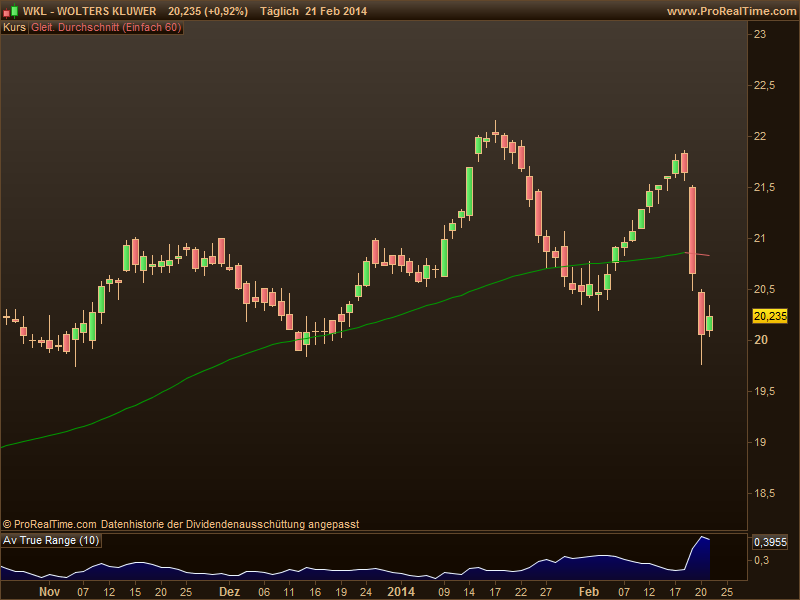Image resolution: width=800 pixels, height=600 pixels.
Task: Open the Gleit. Durchschnitt (Einfach 60) indicator label
Action: point(106,28)
